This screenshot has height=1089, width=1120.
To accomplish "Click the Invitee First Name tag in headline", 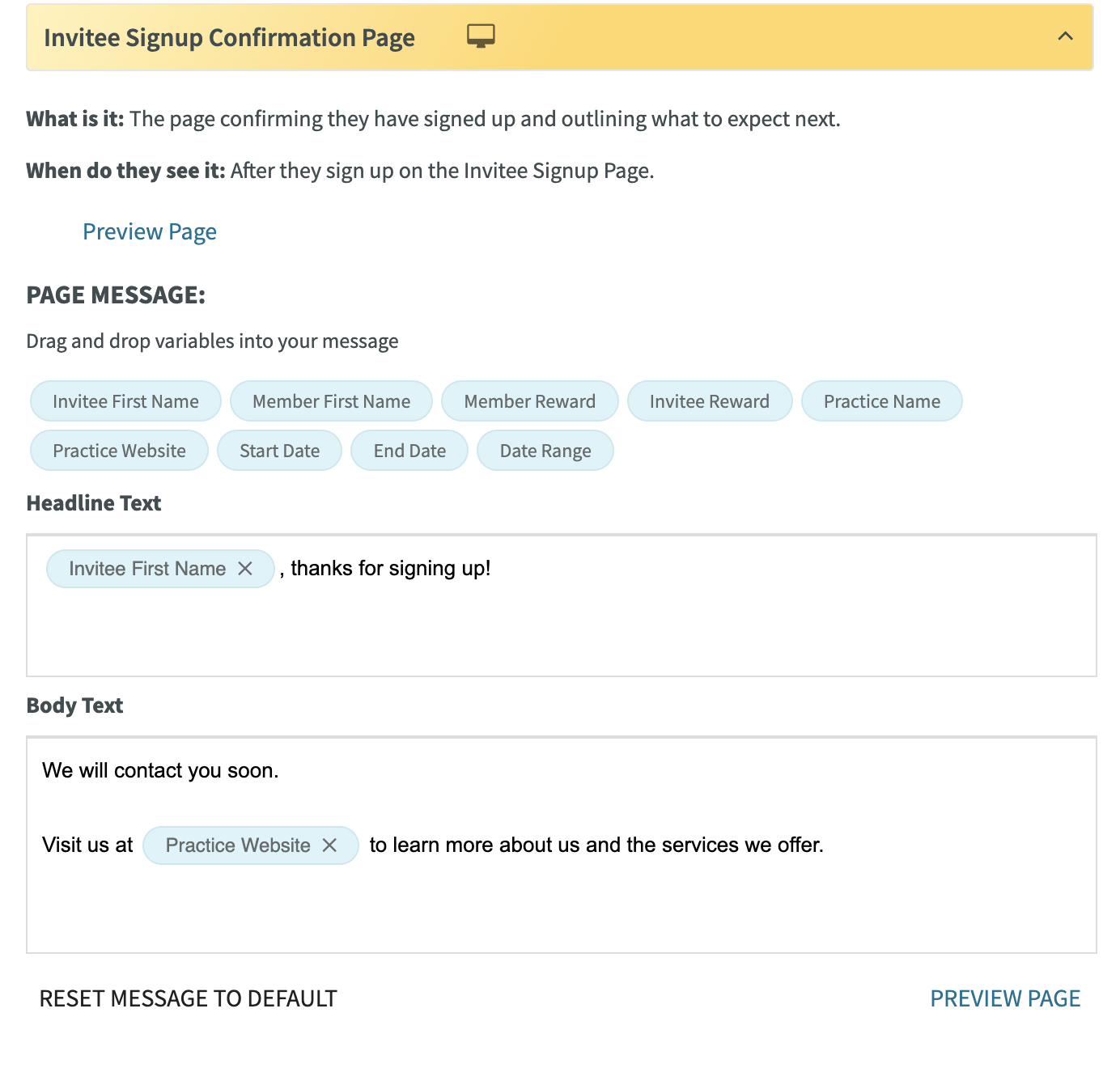I will (x=147, y=569).
